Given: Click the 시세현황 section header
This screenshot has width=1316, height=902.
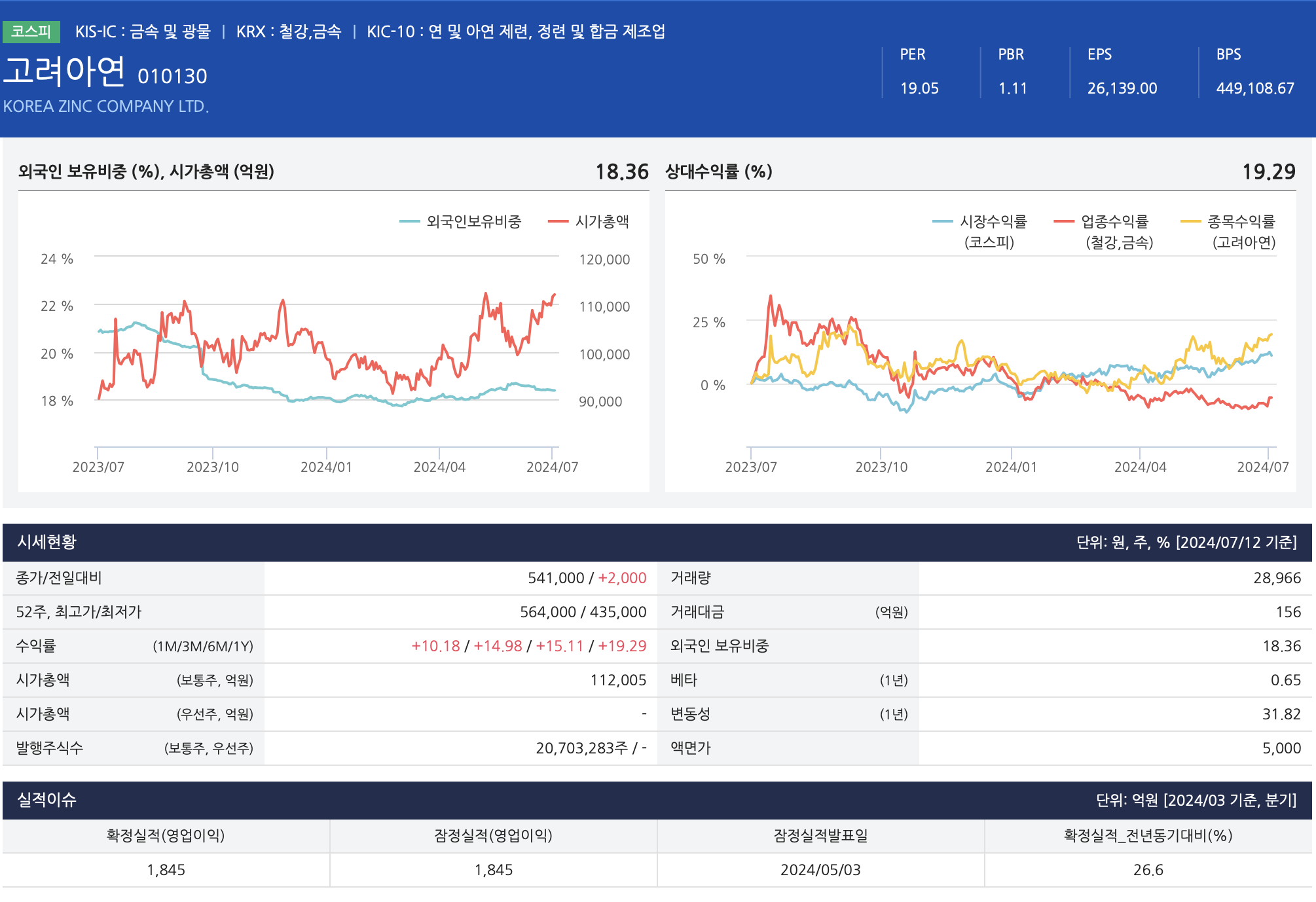Looking at the screenshot, I should 47,542.
